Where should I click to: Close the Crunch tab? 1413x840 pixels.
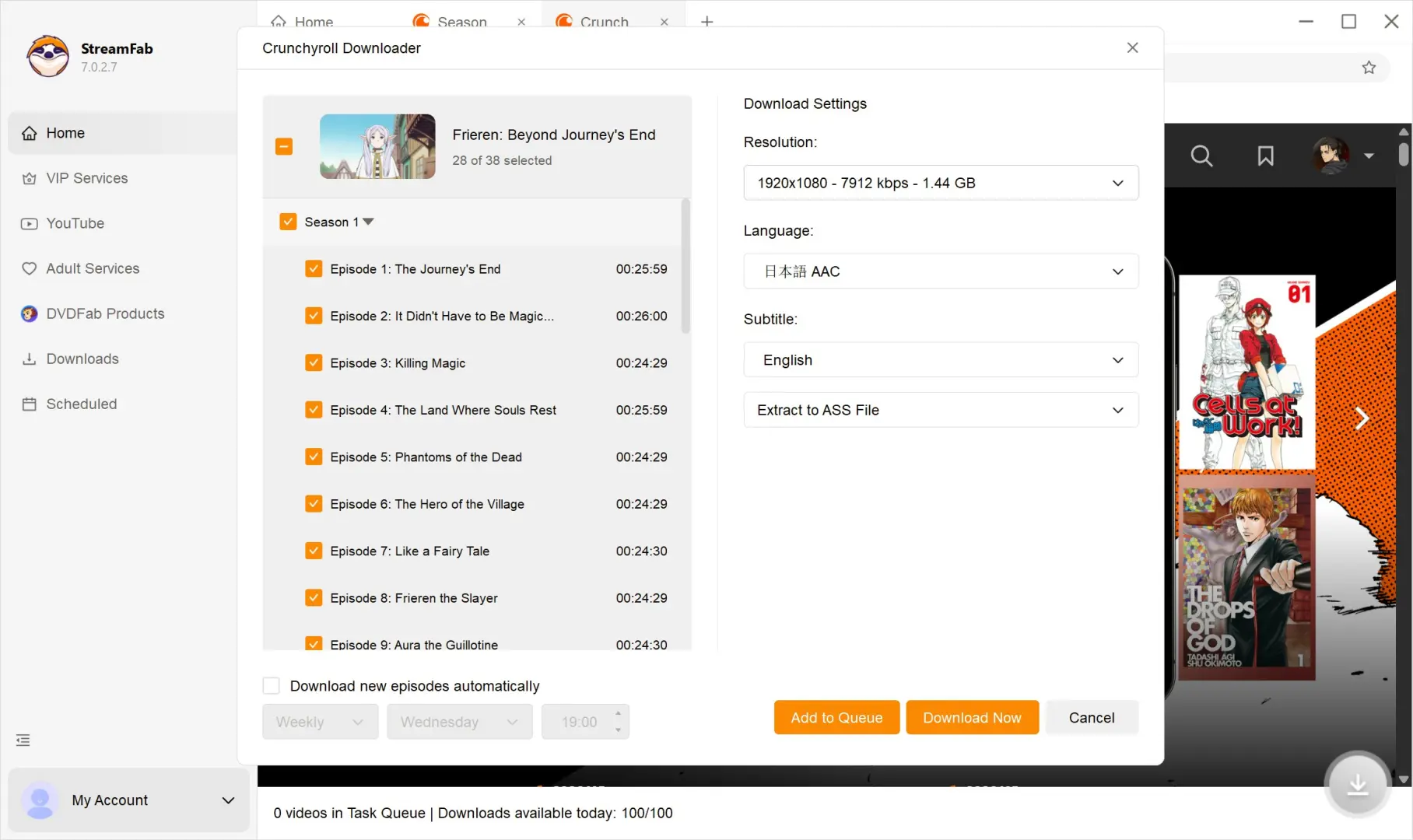point(664,22)
